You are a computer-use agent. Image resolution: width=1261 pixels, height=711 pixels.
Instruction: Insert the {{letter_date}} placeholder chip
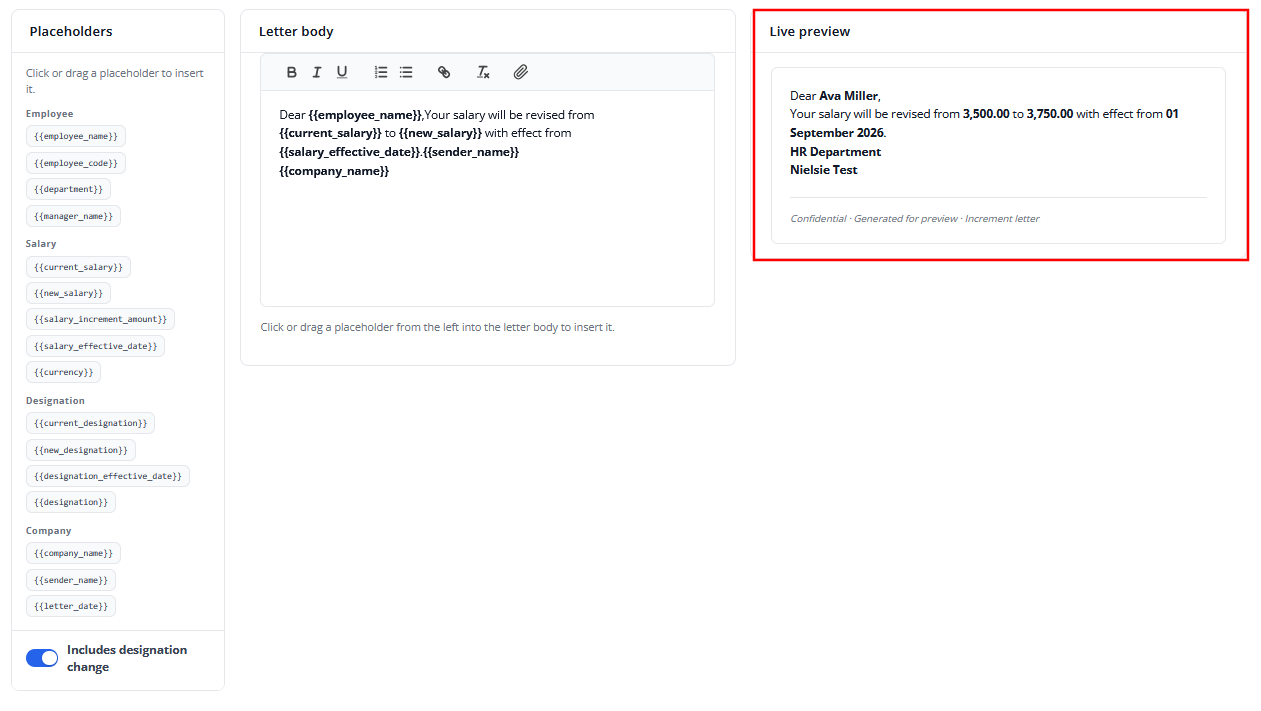tap(71, 606)
